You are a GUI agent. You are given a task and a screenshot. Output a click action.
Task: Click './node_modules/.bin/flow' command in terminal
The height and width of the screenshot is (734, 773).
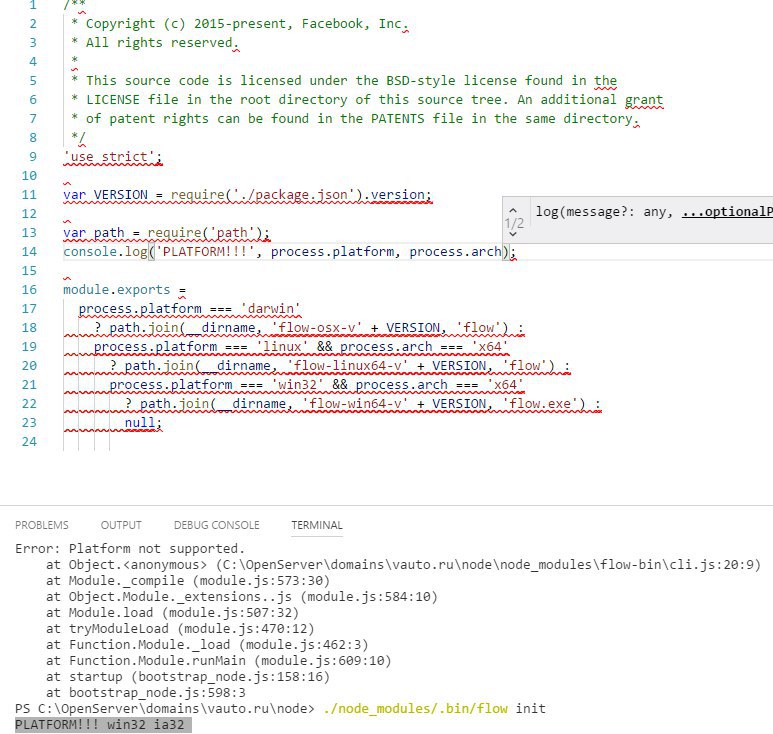pos(415,709)
